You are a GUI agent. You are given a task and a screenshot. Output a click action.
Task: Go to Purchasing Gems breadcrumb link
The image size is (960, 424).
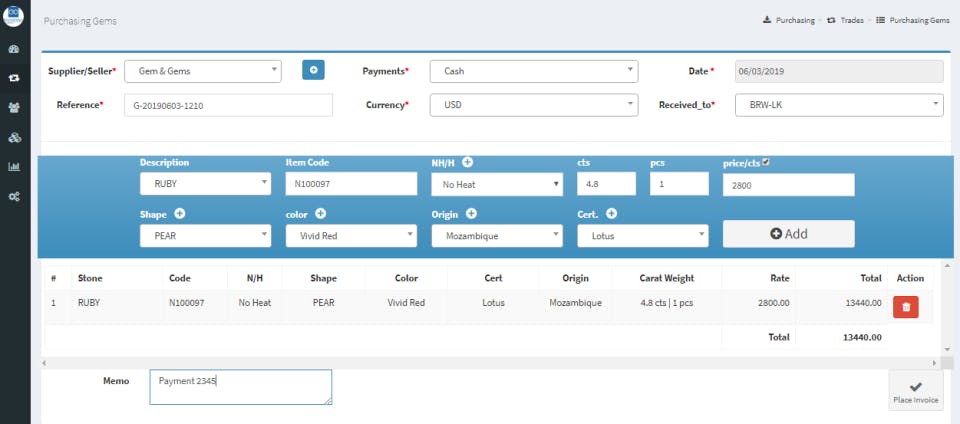tap(913, 20)
